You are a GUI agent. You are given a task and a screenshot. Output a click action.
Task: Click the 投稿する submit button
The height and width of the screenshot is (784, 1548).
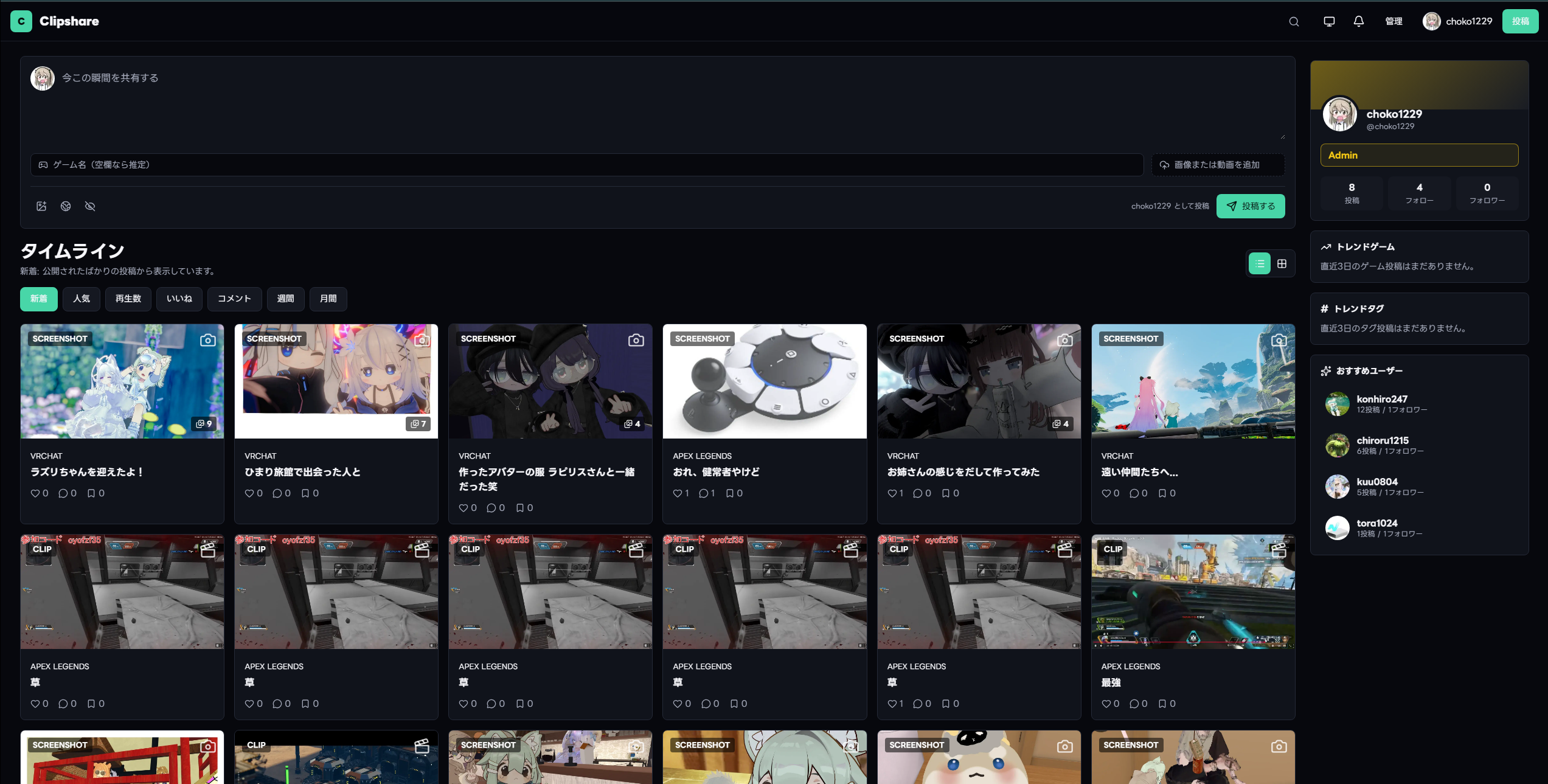point(1251,206)
